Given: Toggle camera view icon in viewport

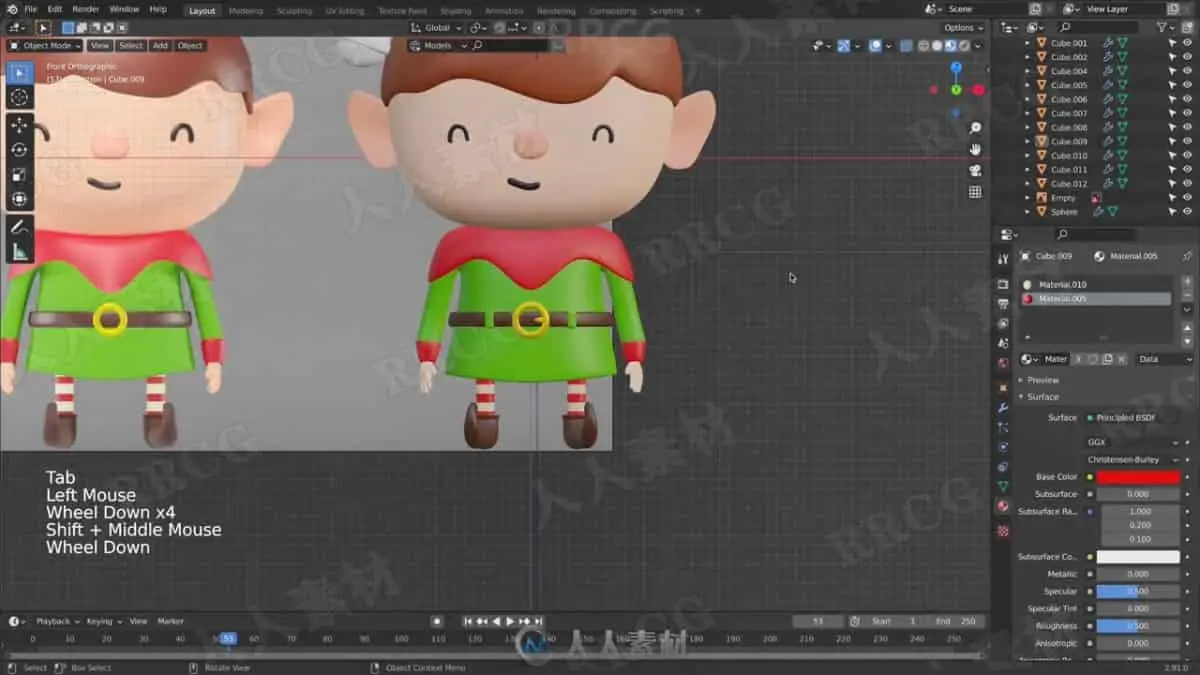Looking at the screenshot, I should pos(975,170).
